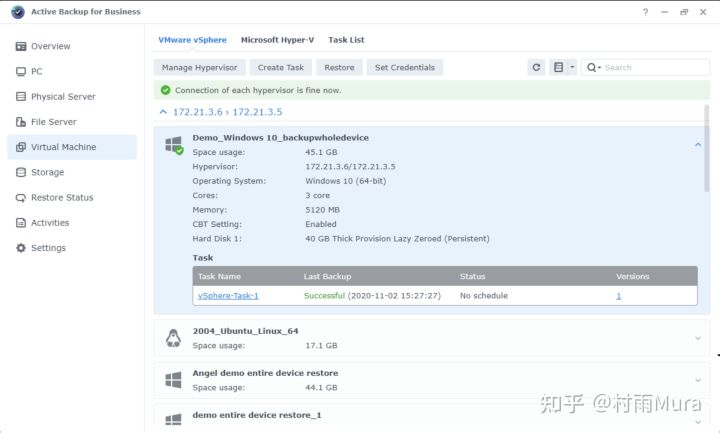
Task: Click the Status column header
Action: [x=472, y=276]
